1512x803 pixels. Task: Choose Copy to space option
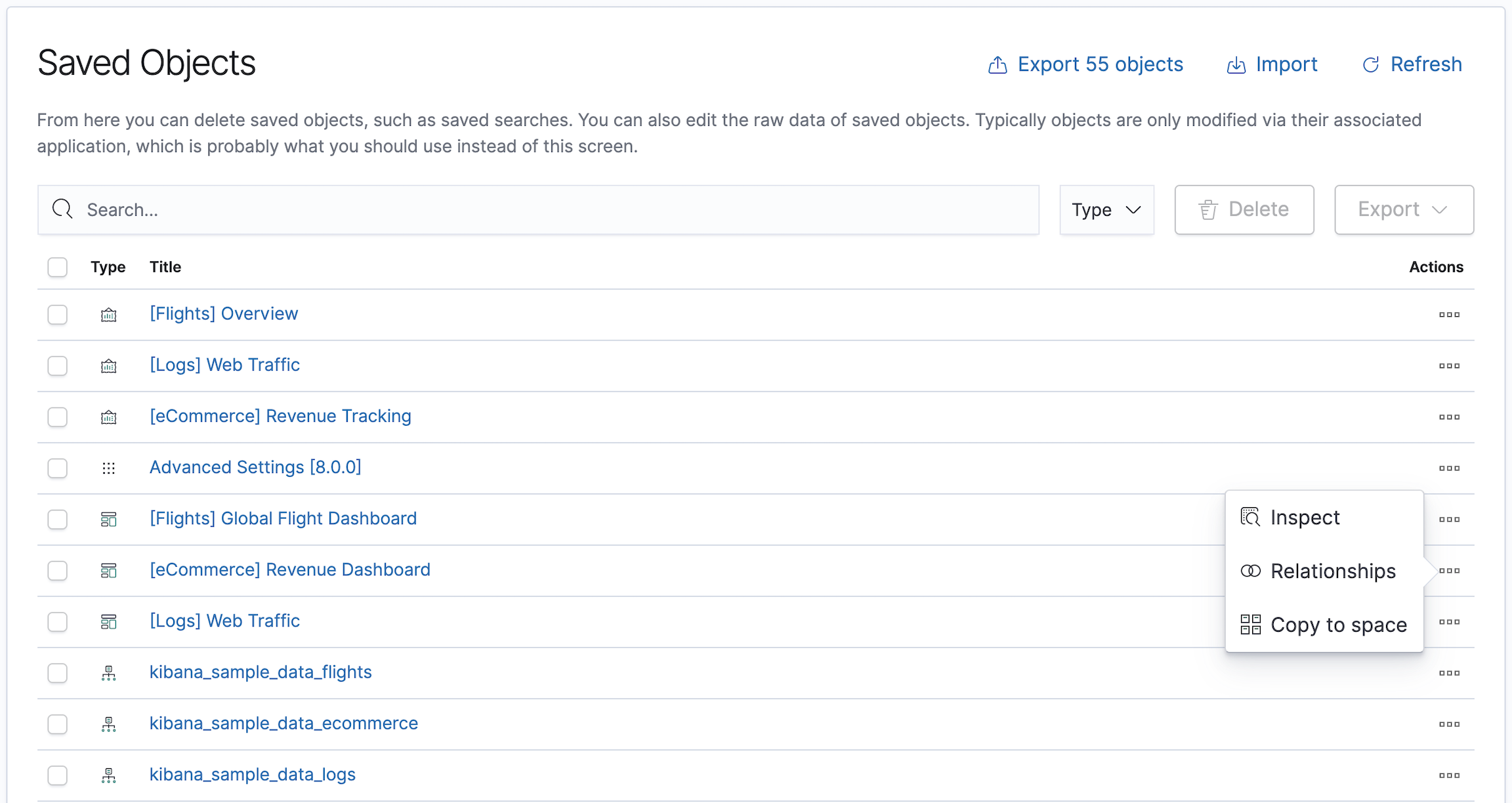coord(1338,625)
